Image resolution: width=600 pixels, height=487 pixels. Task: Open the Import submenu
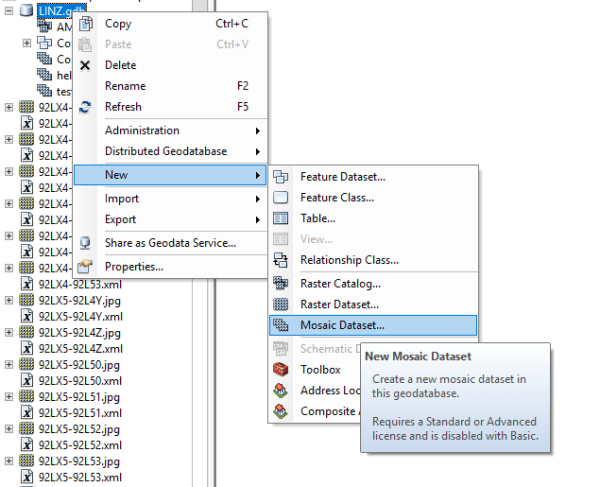click(180, 199)
